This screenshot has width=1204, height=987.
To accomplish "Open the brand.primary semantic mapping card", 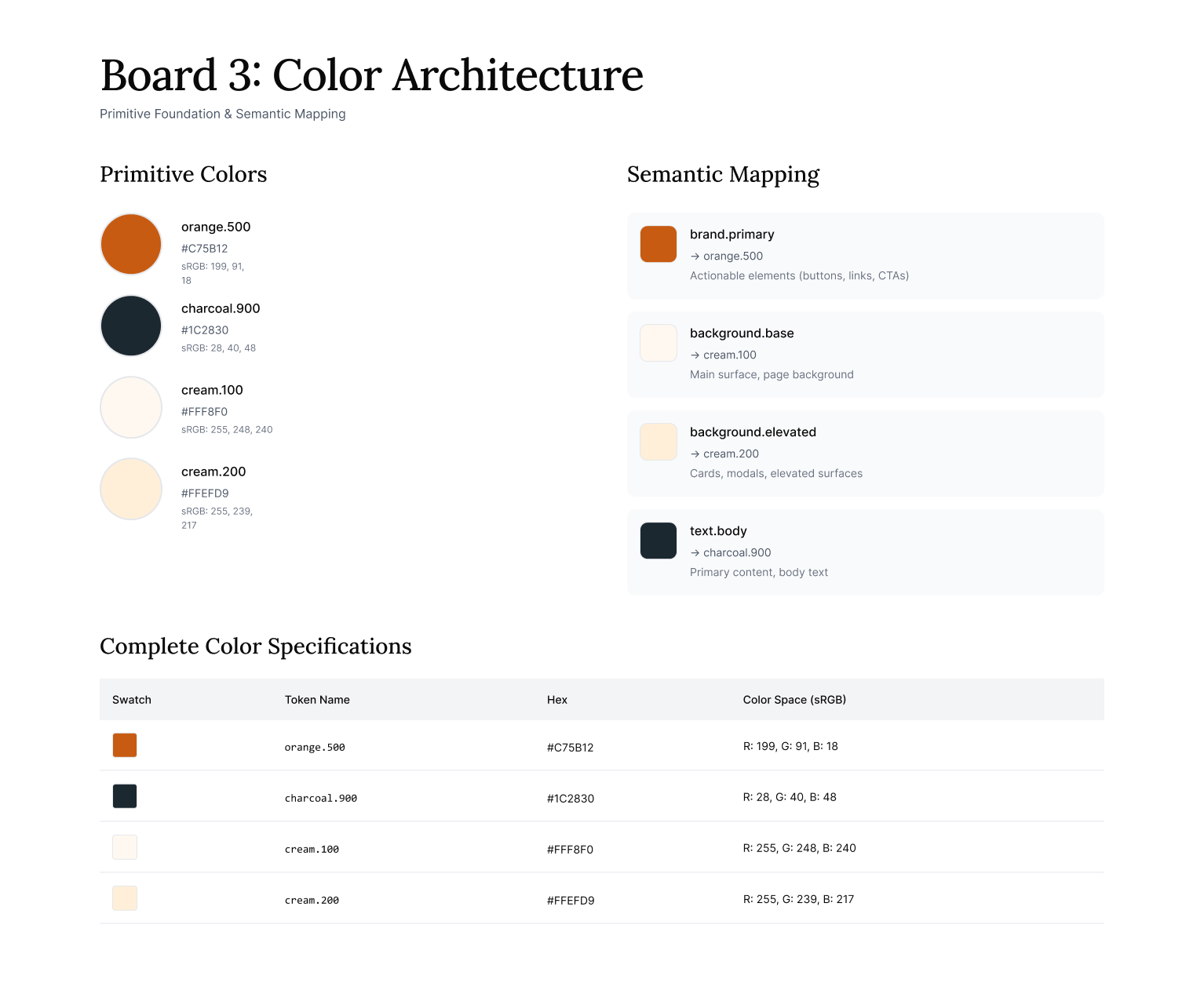I will 864,255.
